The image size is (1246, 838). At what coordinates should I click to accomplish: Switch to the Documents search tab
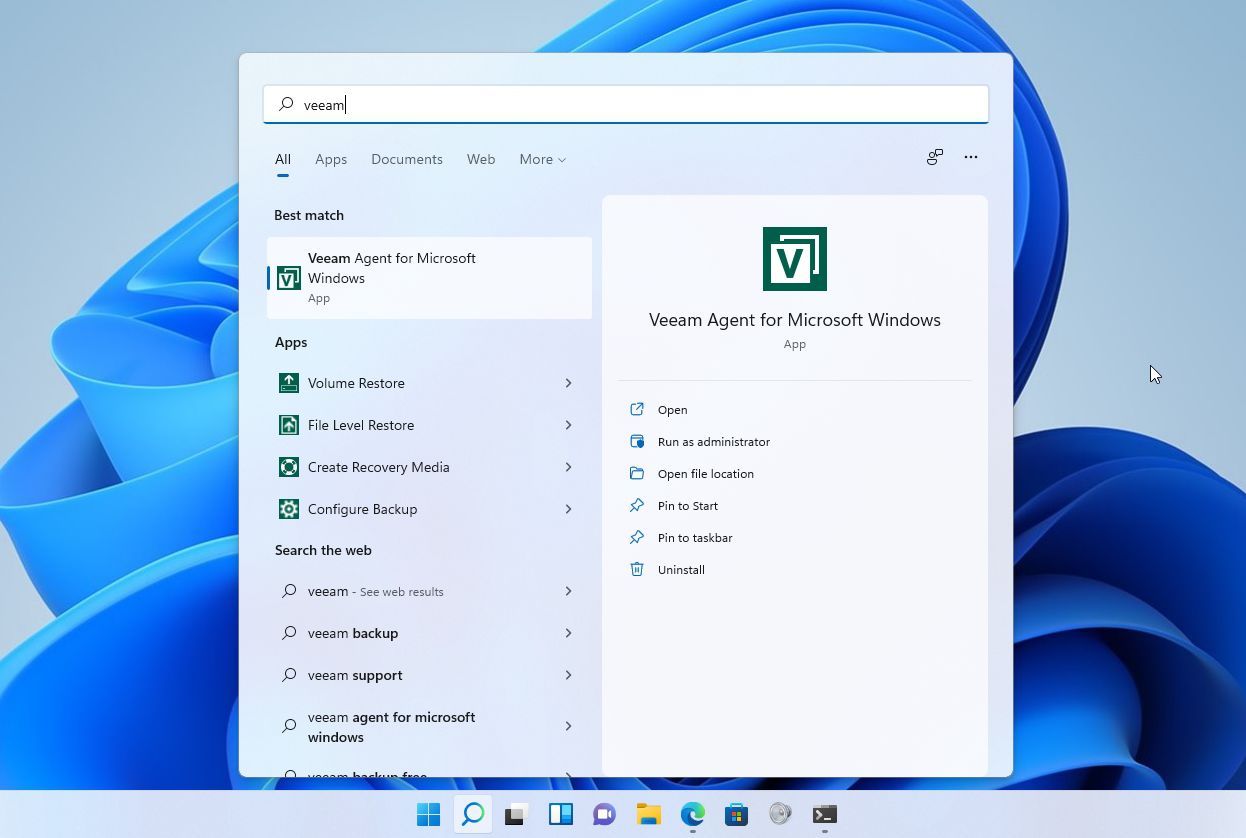point(406,159)
